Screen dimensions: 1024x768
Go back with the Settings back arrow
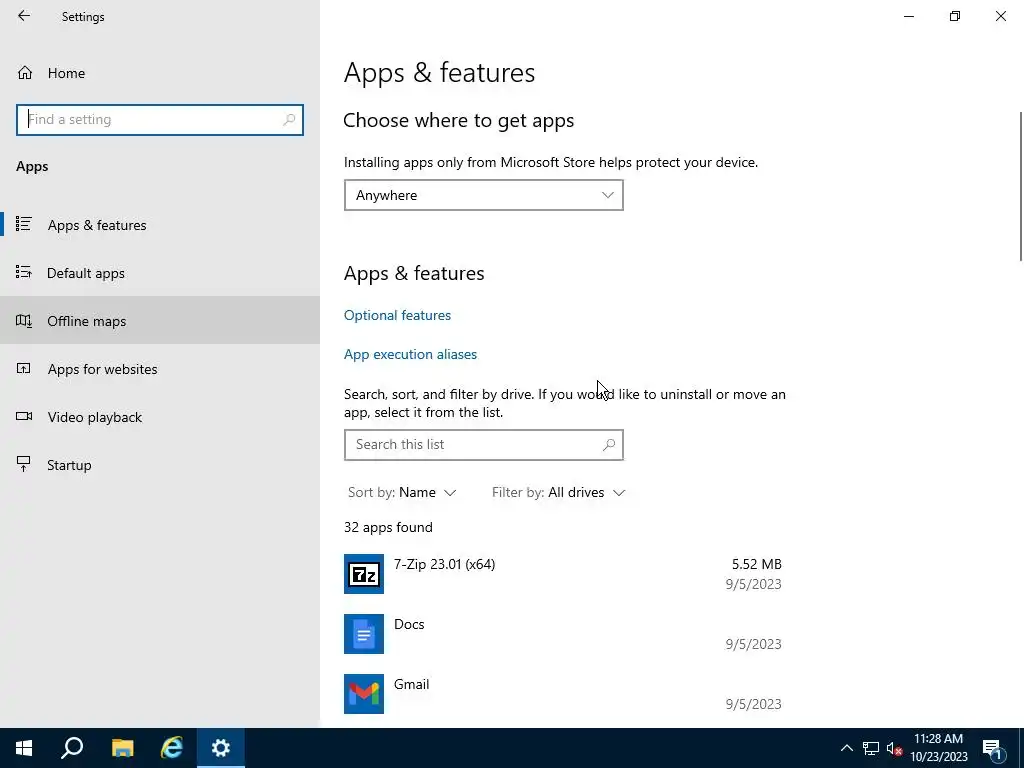(x=24, y=16)
